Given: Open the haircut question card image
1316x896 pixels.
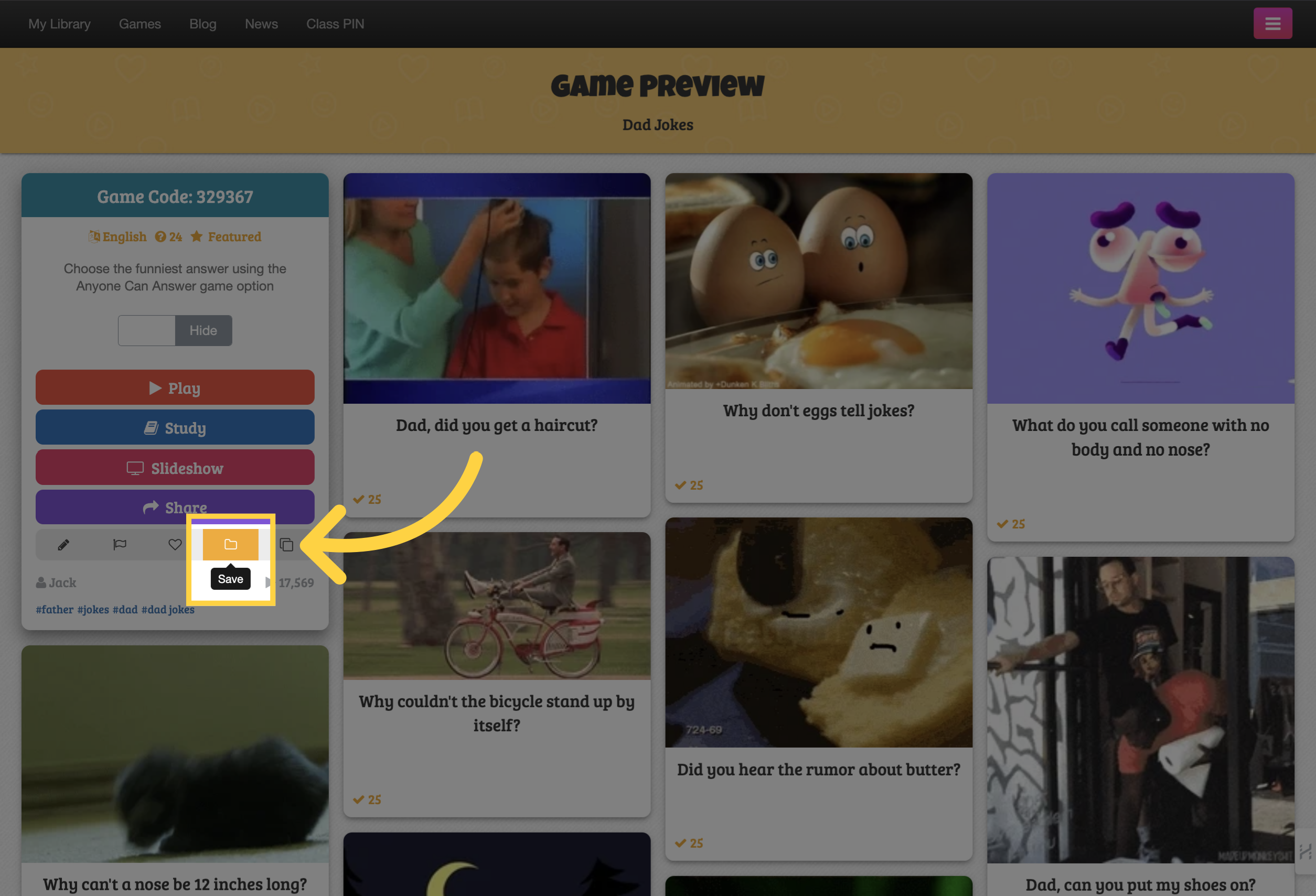Looking at the screenshot, I should (x=497, y=289).
